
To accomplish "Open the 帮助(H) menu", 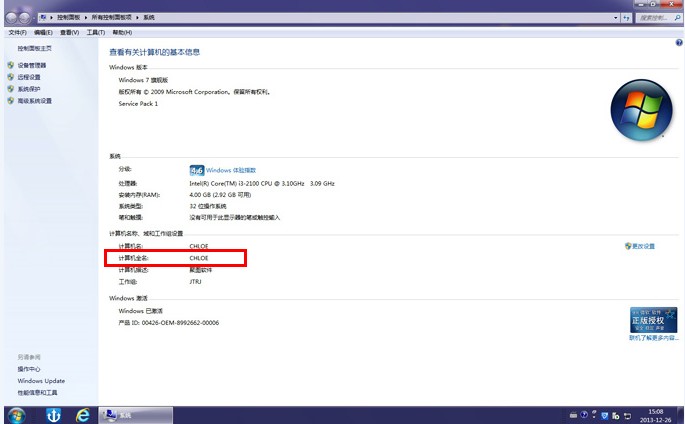I will coord(122,32).
